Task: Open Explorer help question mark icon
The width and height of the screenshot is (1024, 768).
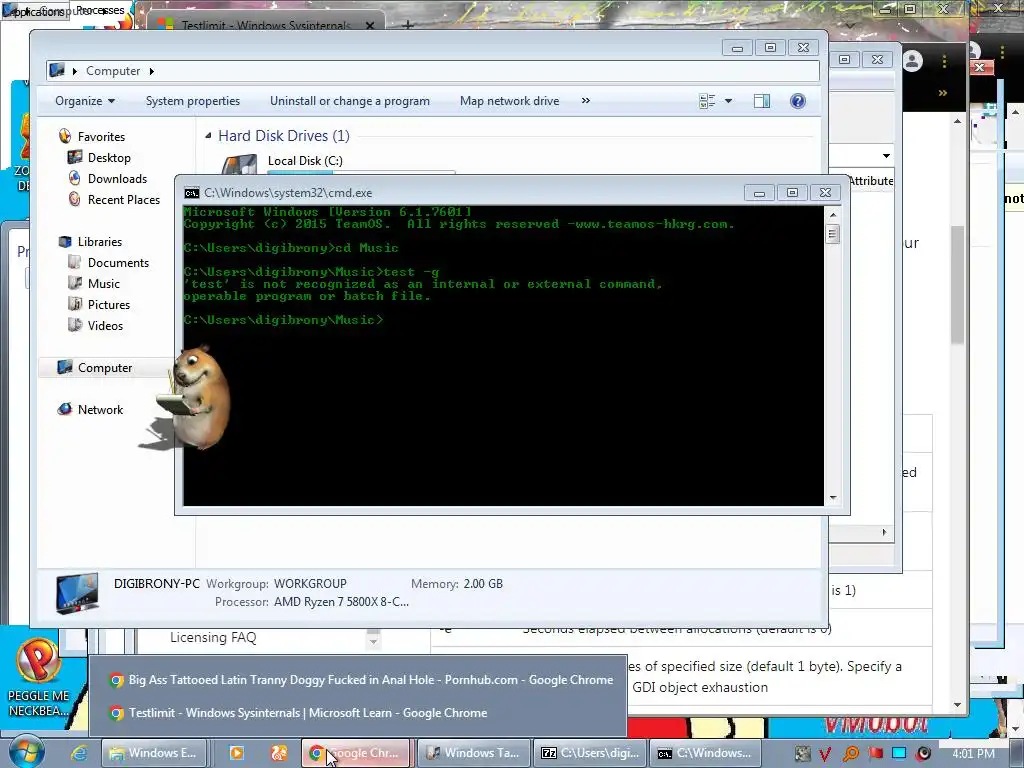Action: coord(797,101)
